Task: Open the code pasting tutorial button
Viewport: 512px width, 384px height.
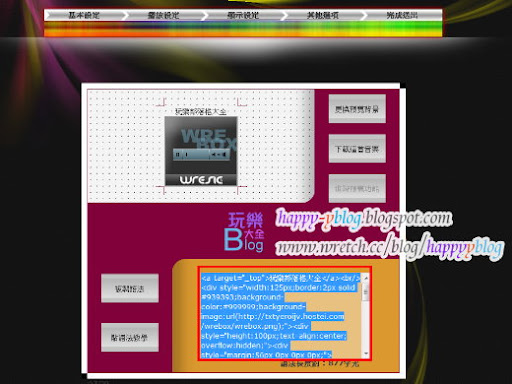Action: click(130, 337)
